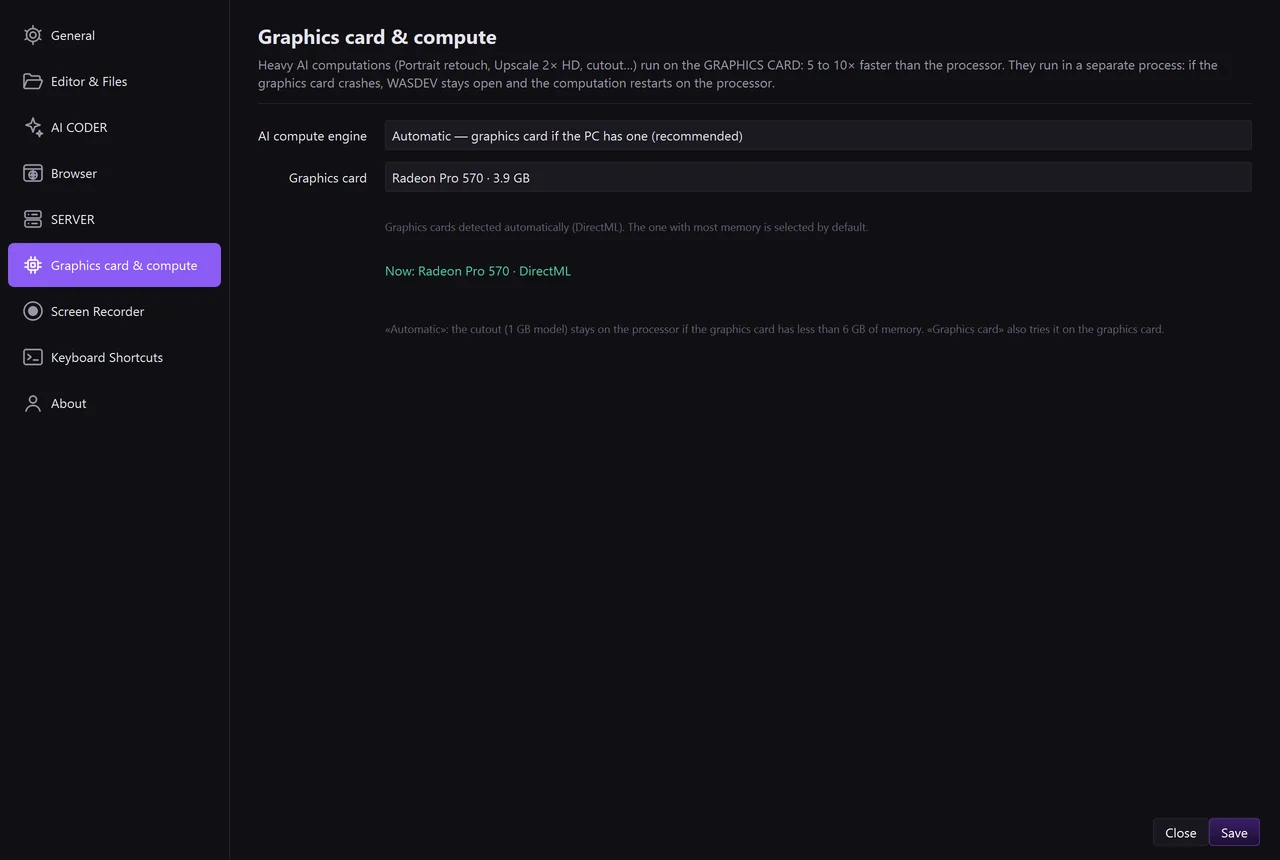Open the Browser settings page
This screenshot has height=860, width=1280.
(x=114, y=173)
